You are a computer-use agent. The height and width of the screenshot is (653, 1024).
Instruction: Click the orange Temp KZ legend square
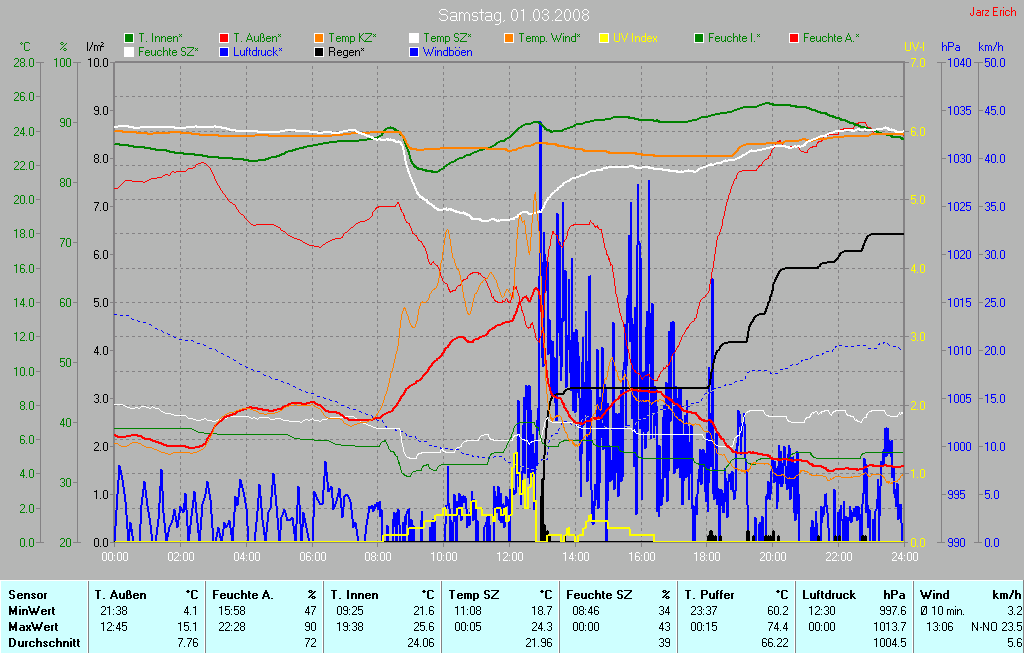(319, 38)
